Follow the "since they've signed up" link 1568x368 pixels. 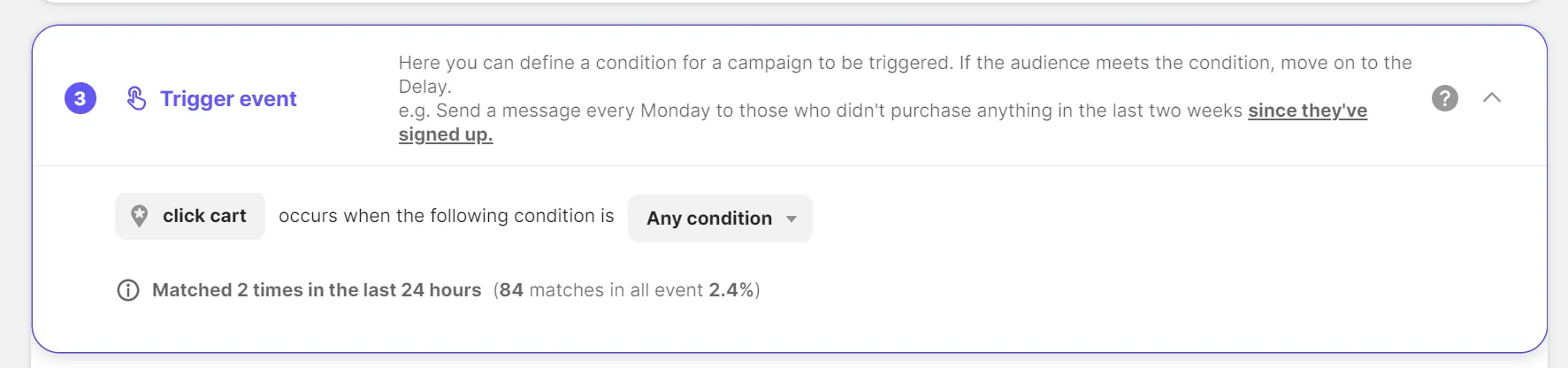point(1307,111)
